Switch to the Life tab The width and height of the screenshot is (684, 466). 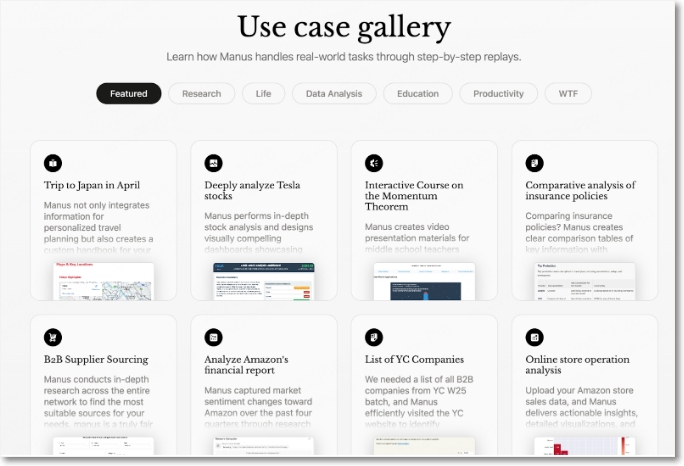[263, 93]
